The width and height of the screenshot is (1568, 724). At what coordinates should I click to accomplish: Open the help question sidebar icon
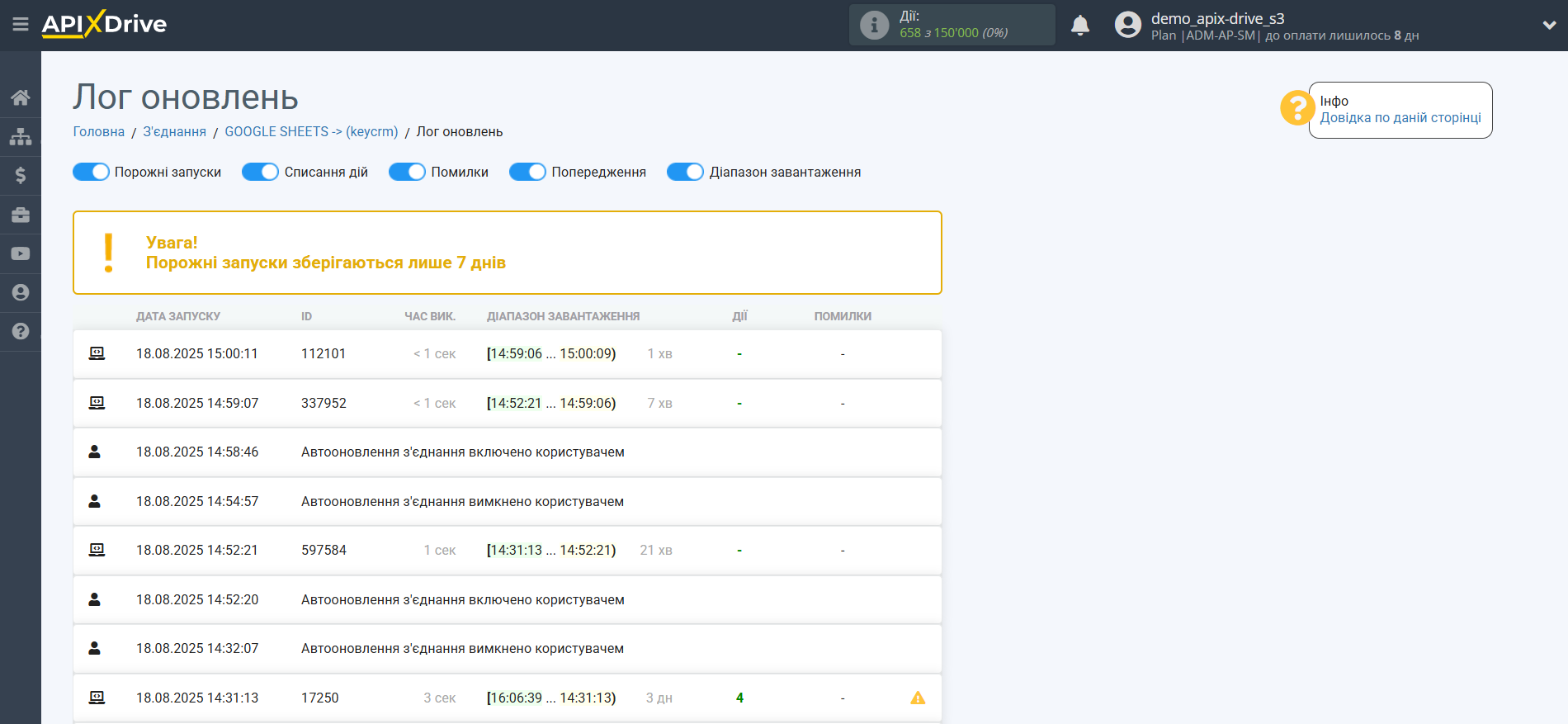pyautogui.click(x=21, y=331)
